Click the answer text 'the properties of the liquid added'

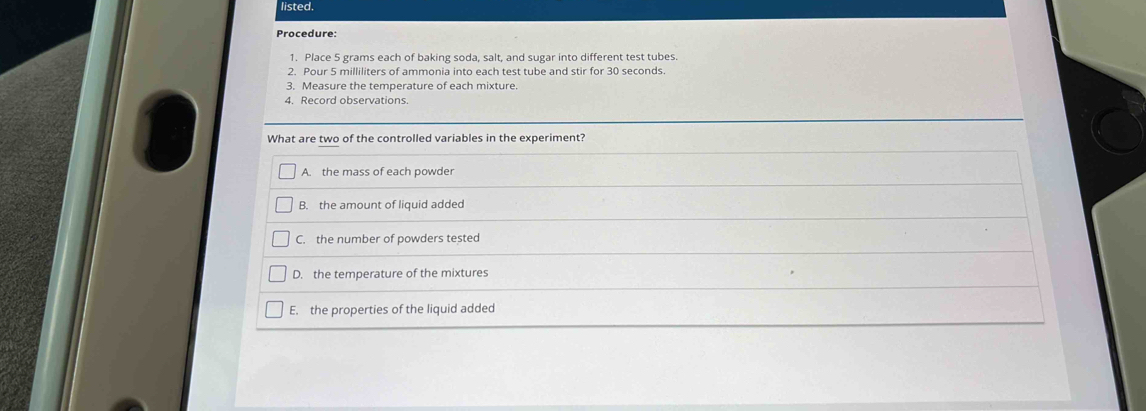point(402,309)
